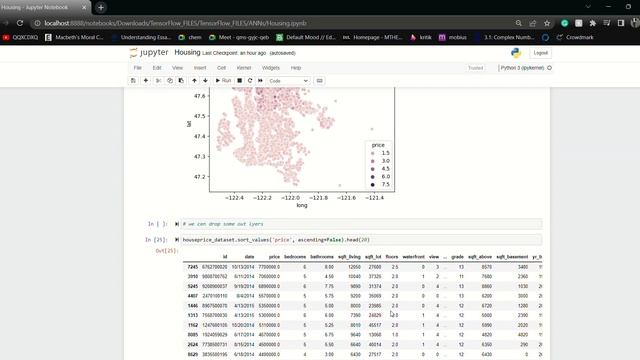Image resolution: width=640 pixels, height=360 pixels.
Task: Click Python 3 (ipykernel) kernel name
Action: click(x=522, y=68)
